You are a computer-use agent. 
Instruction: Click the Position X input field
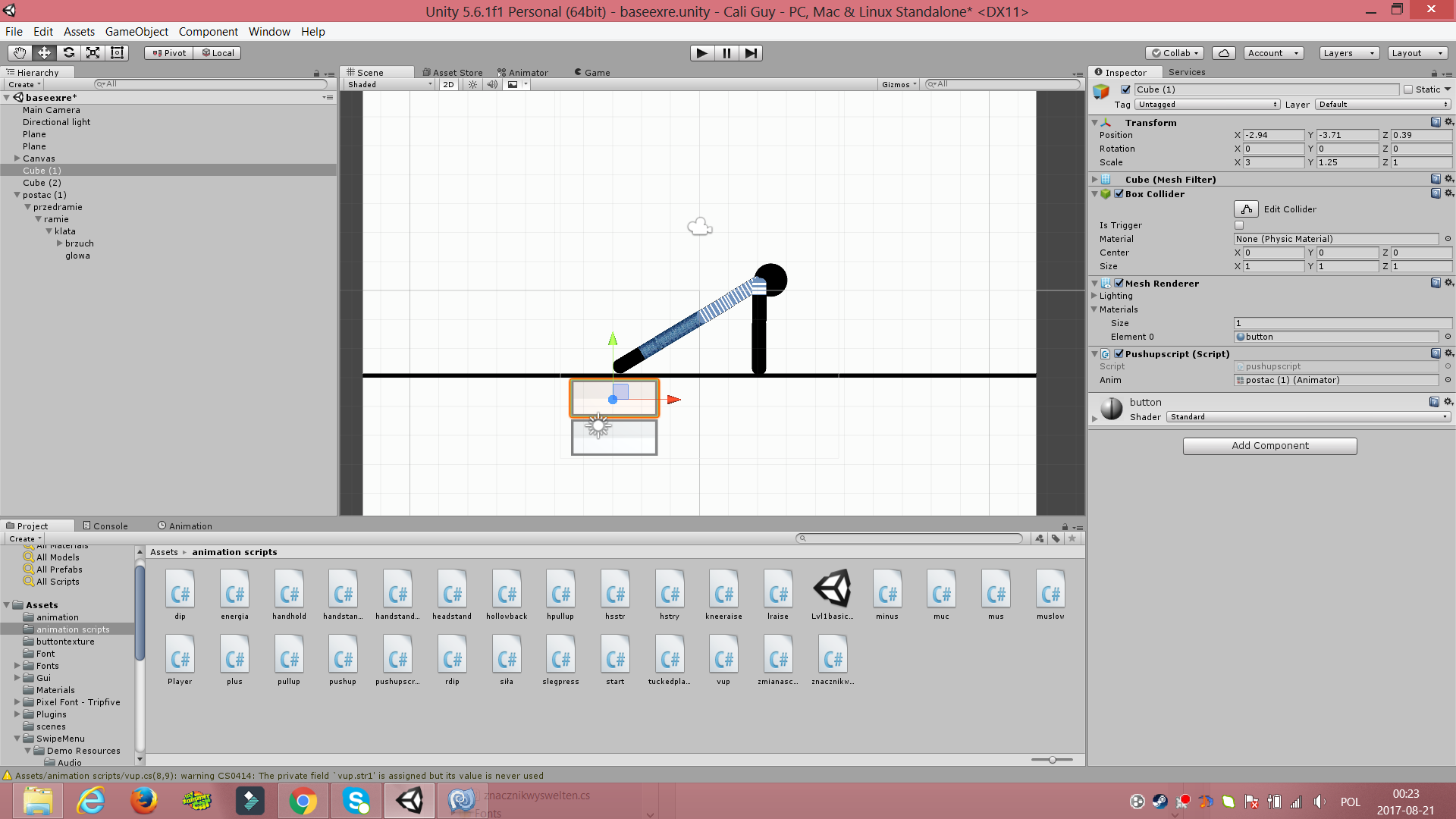click(x=1272, y=135)
